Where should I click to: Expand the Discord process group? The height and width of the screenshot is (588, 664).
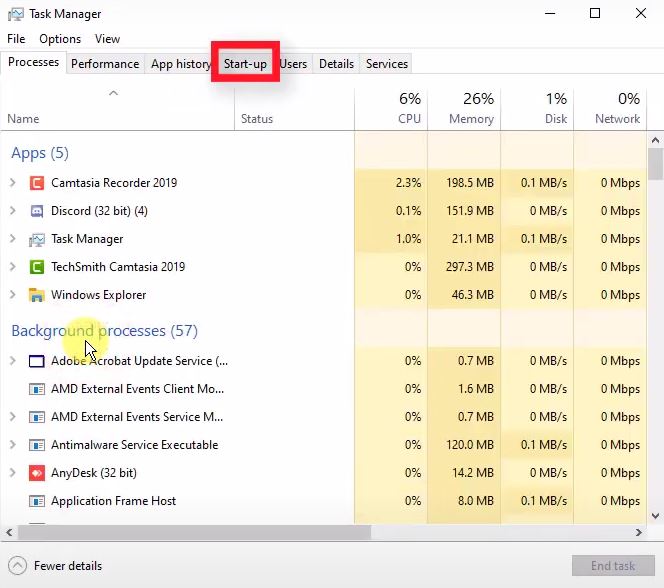click(12, 211)
